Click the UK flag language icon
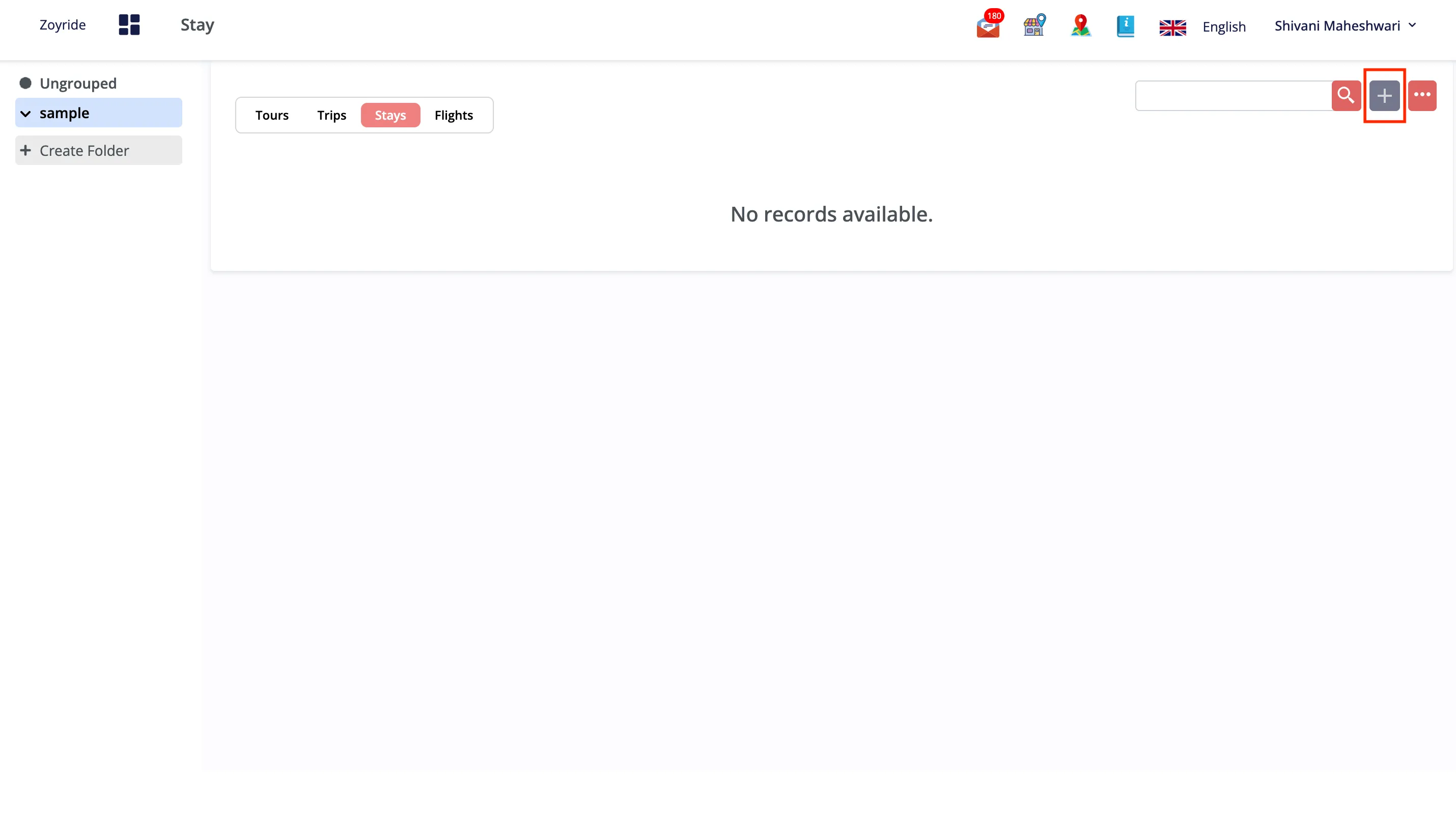 pos(1172,27)
